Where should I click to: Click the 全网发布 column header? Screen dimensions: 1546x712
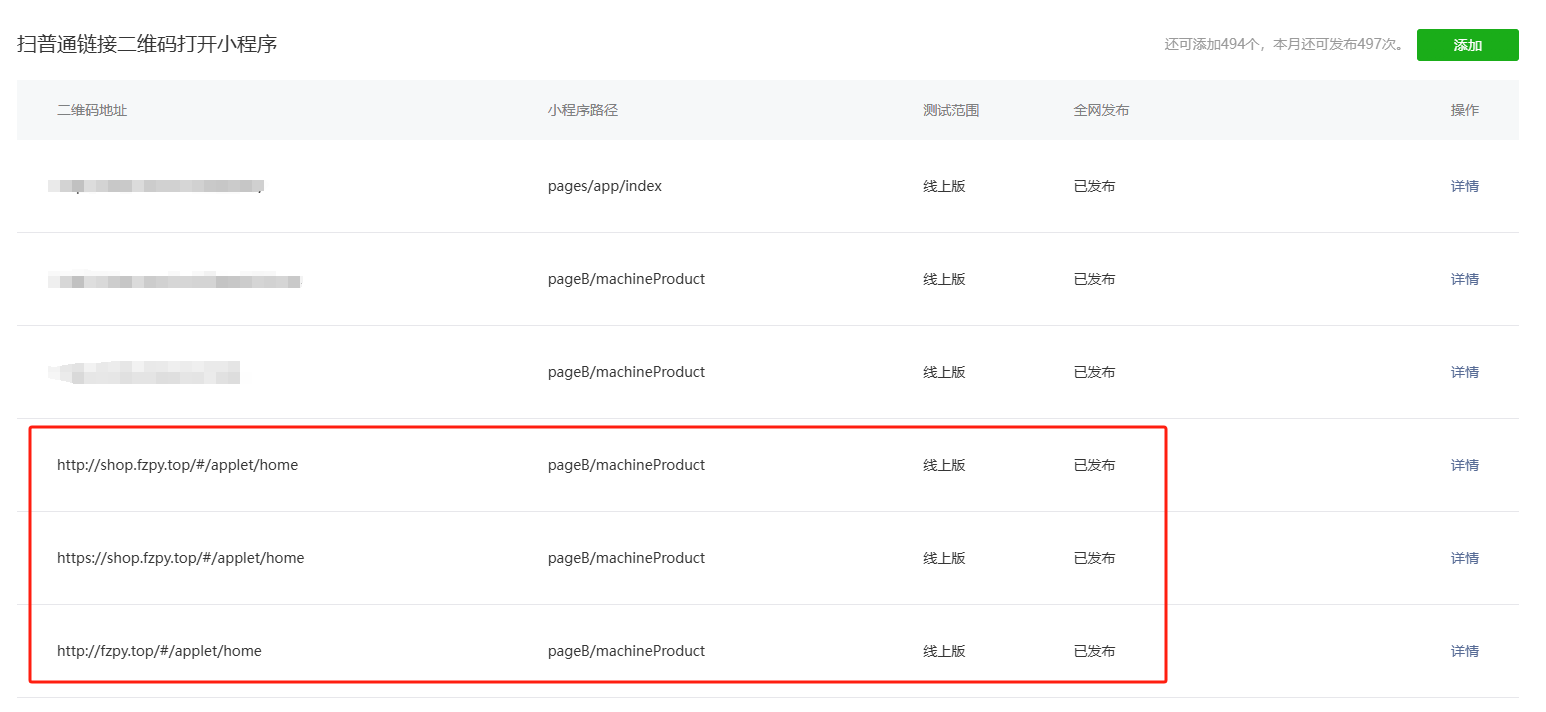[x=1101, y=110]
